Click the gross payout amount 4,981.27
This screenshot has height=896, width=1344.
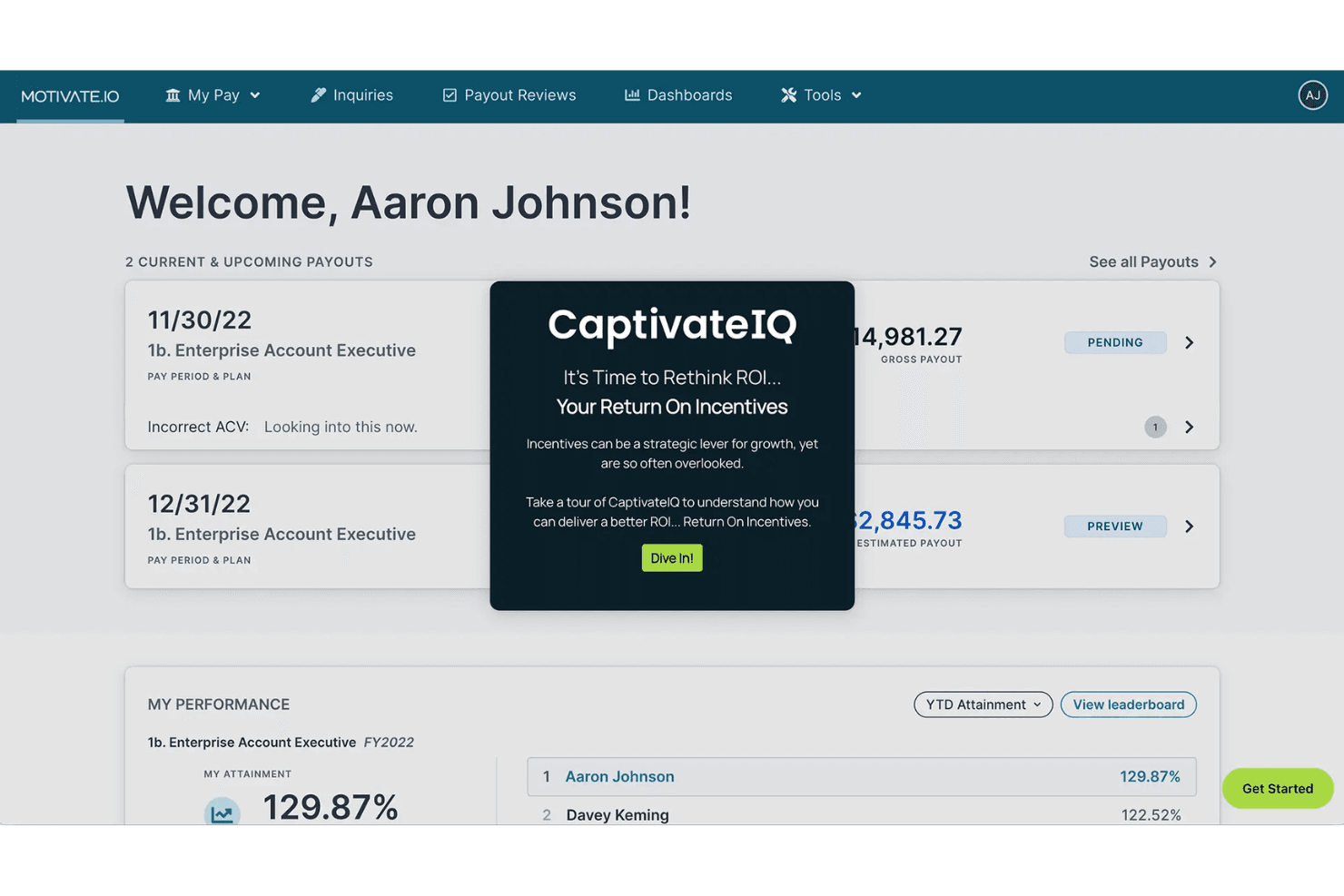[x=907, y=337]
